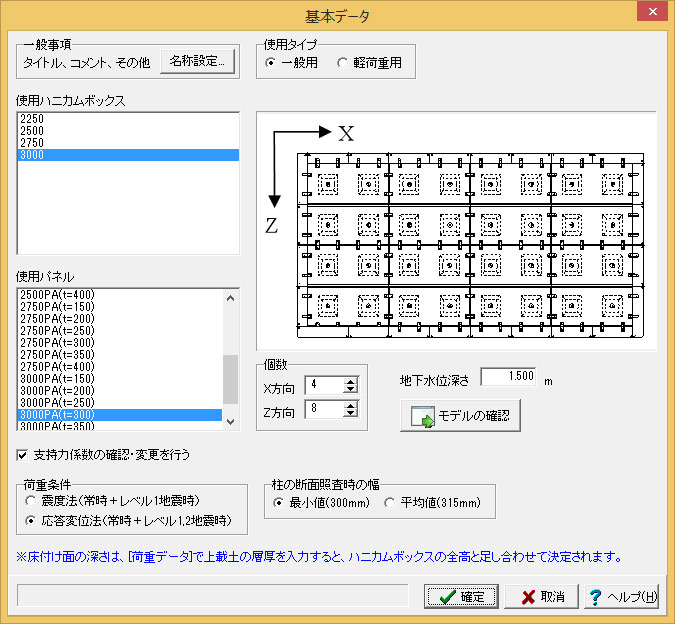Increase Z方向 count with up arrow
This screenshot has width=675, height=624.
point(351,405)
